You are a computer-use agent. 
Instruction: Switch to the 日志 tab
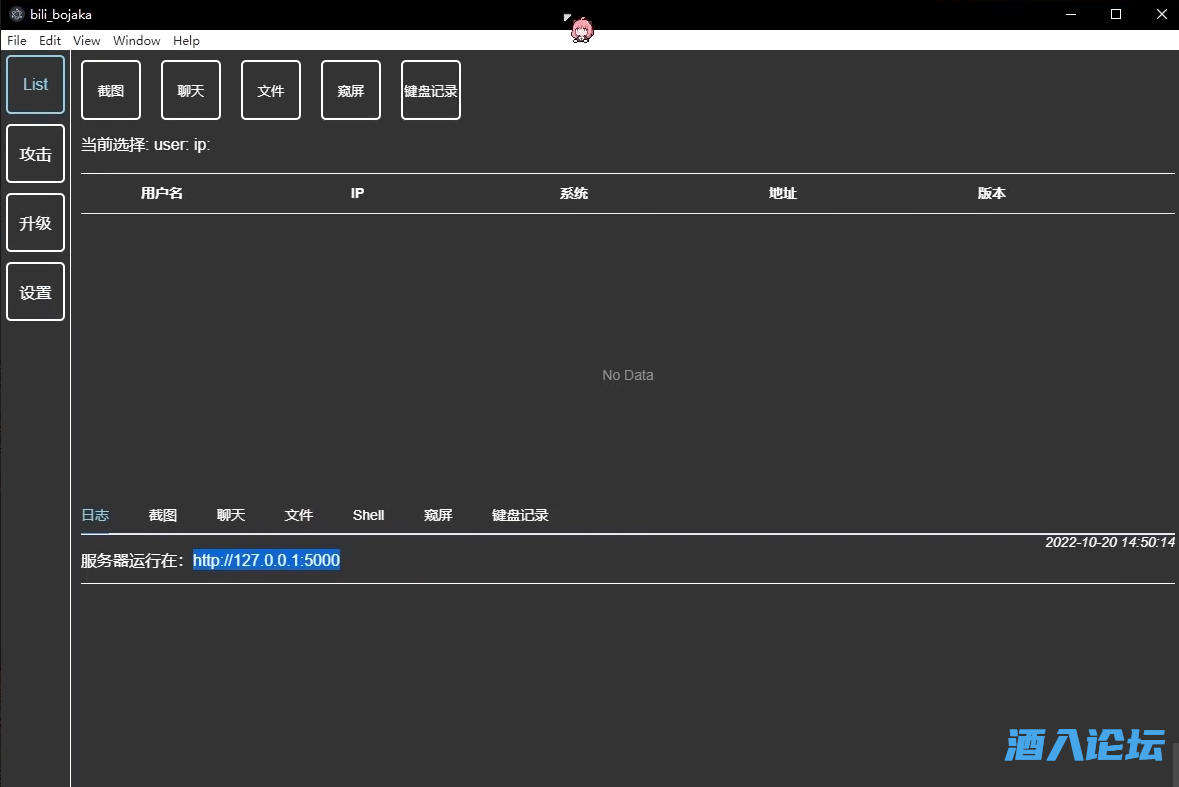point(95,515)
